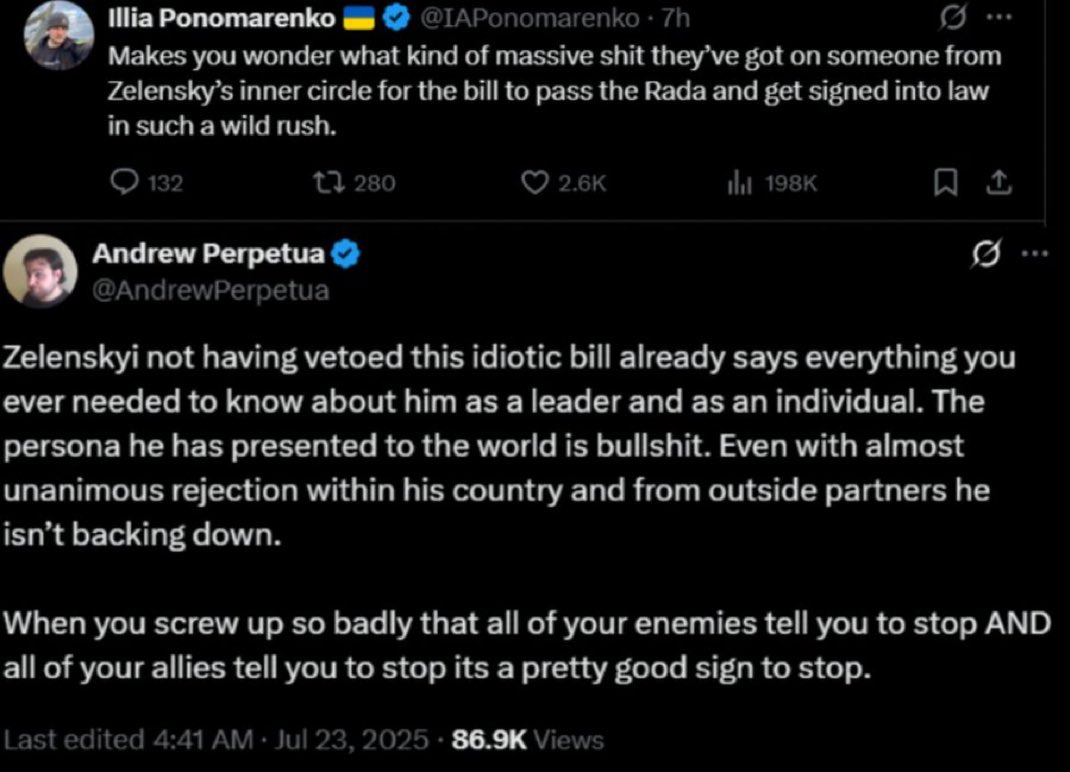Open Illia Ponomarenko's profile picture
1070x772 pixels.
[x=59, y=35]
